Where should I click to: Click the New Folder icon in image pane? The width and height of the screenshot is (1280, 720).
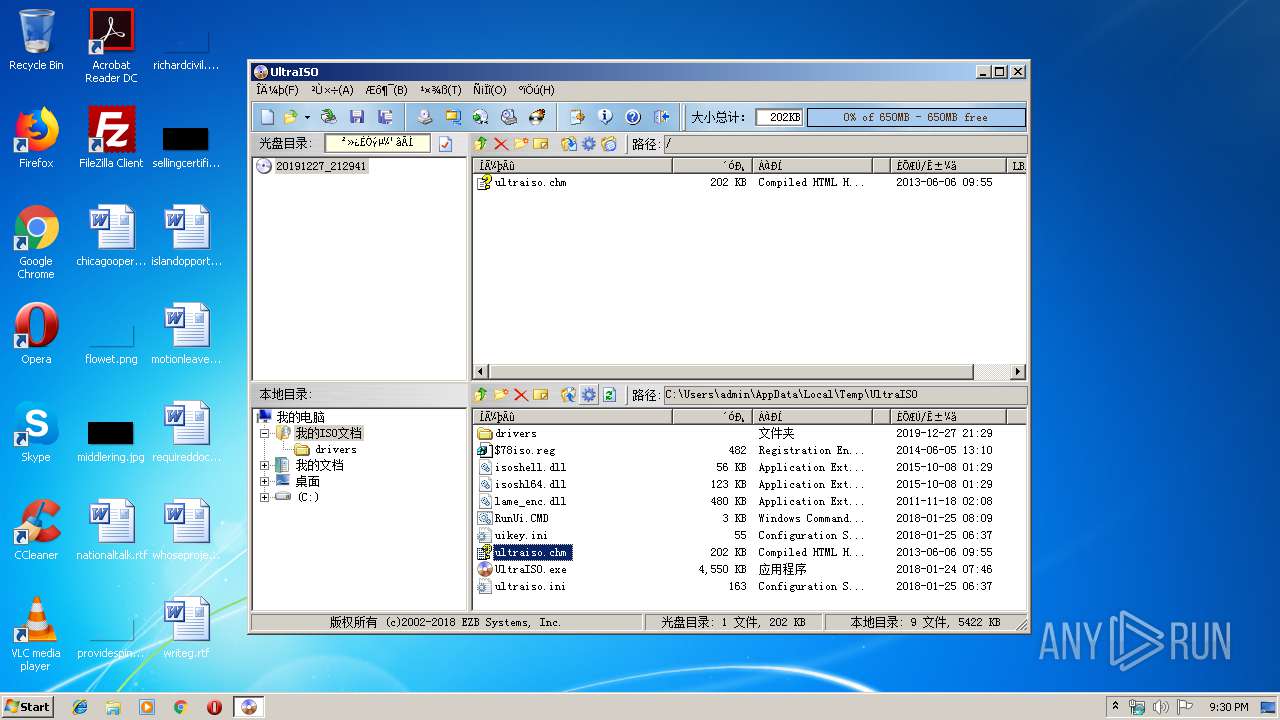[x=521, y=144]
